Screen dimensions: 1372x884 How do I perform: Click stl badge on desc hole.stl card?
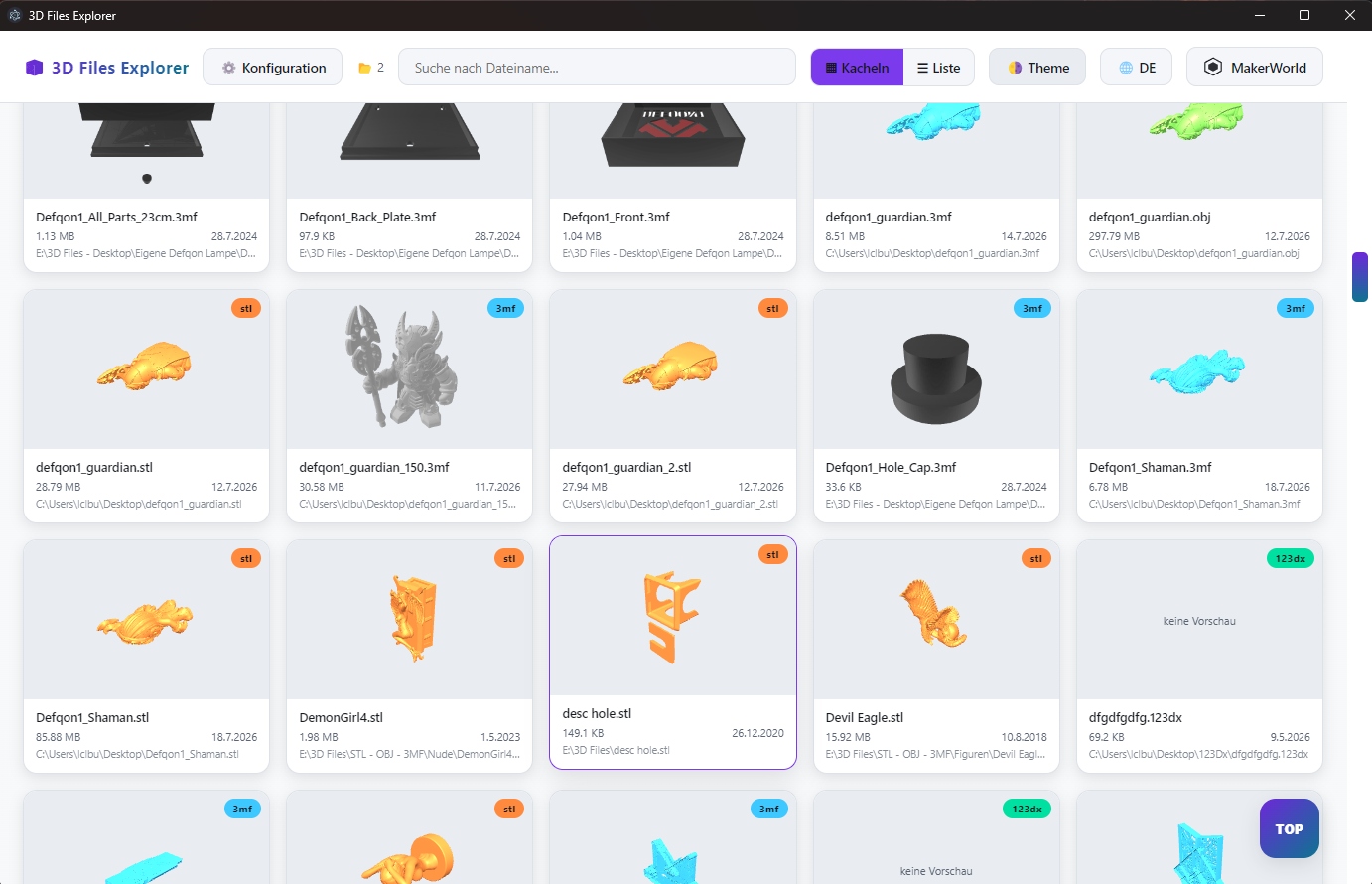coord(772,554)
